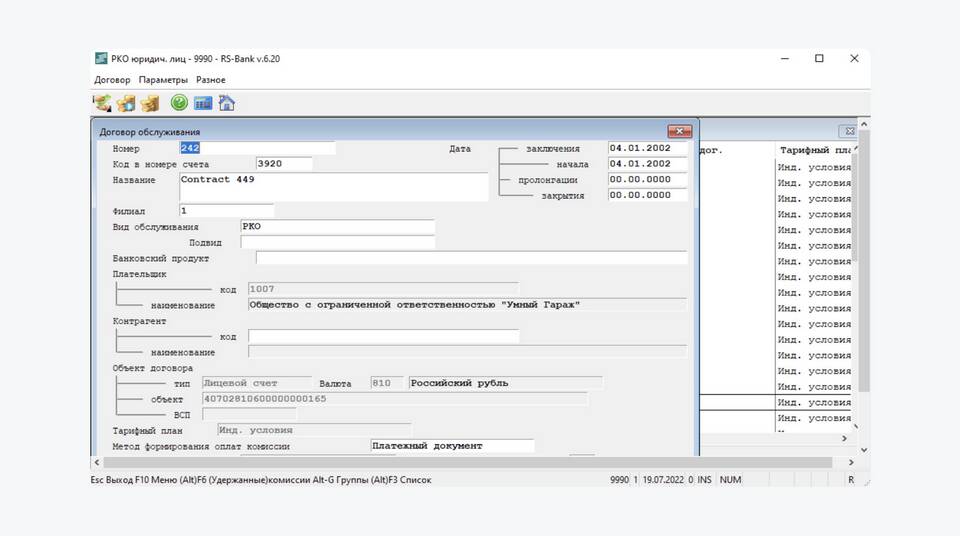This screenshot has width=960, height=536.
Task: Click the RS-Bank app icon in title bar
Action: point(101,59)
